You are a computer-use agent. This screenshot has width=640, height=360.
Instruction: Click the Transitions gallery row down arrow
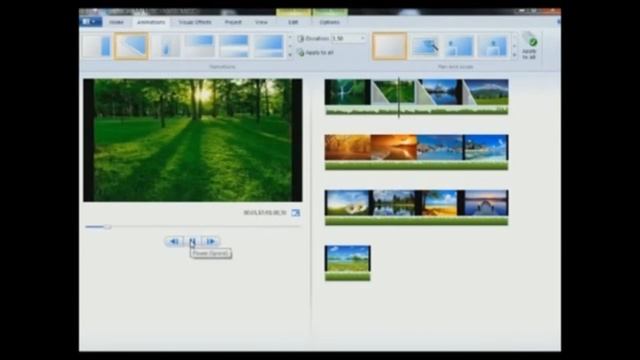point(290,46)
